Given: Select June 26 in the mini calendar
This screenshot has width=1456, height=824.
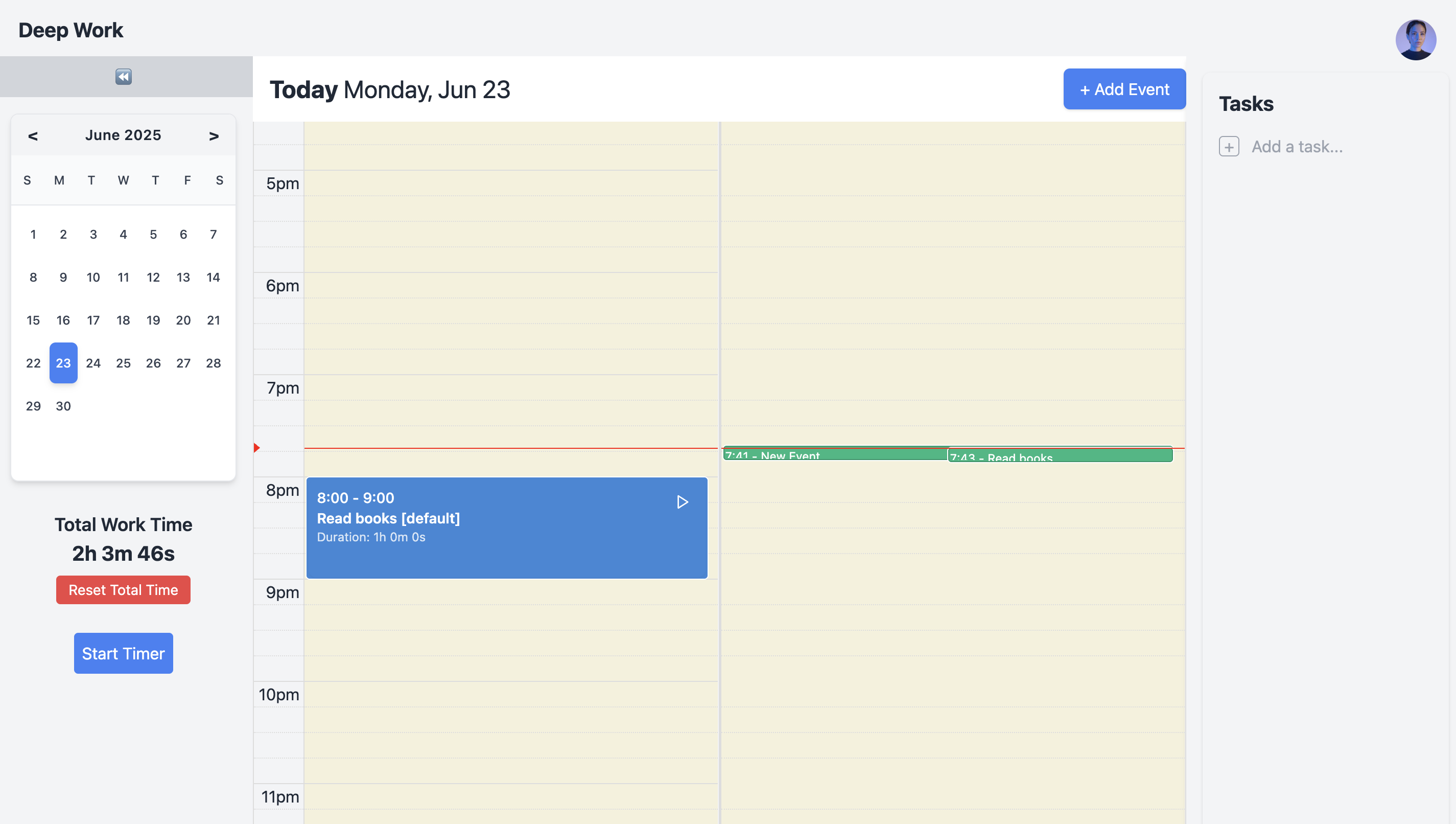Looking at the screenshot, I should click(153, 363).
